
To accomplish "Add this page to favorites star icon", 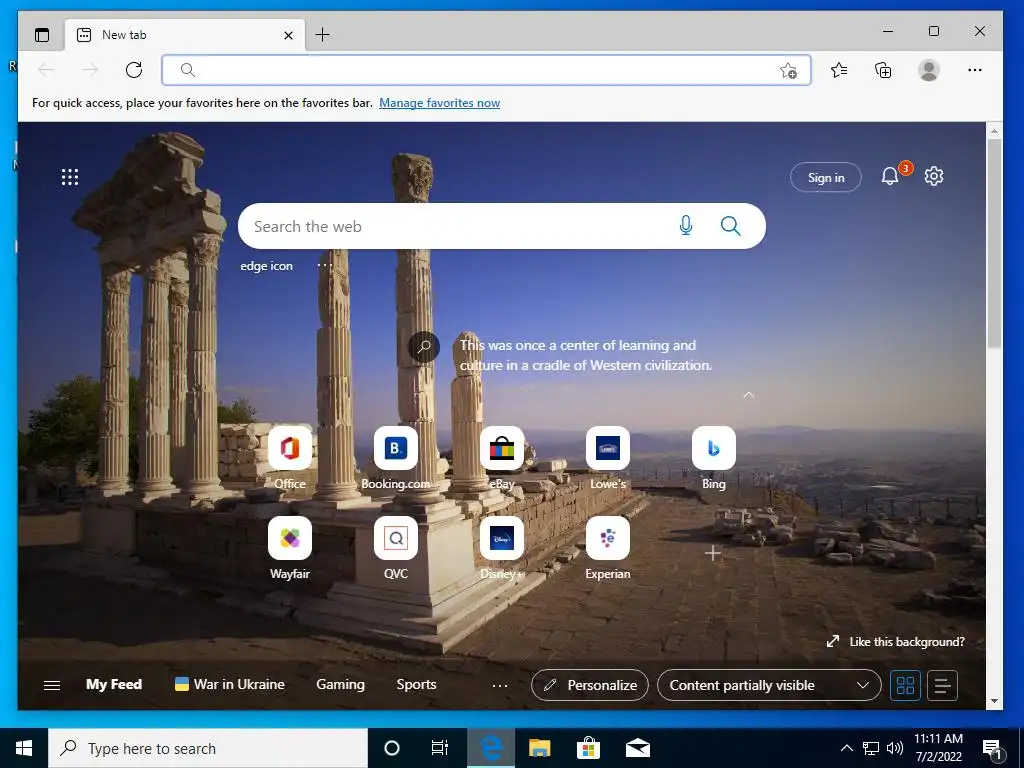I will click(788, 71).
